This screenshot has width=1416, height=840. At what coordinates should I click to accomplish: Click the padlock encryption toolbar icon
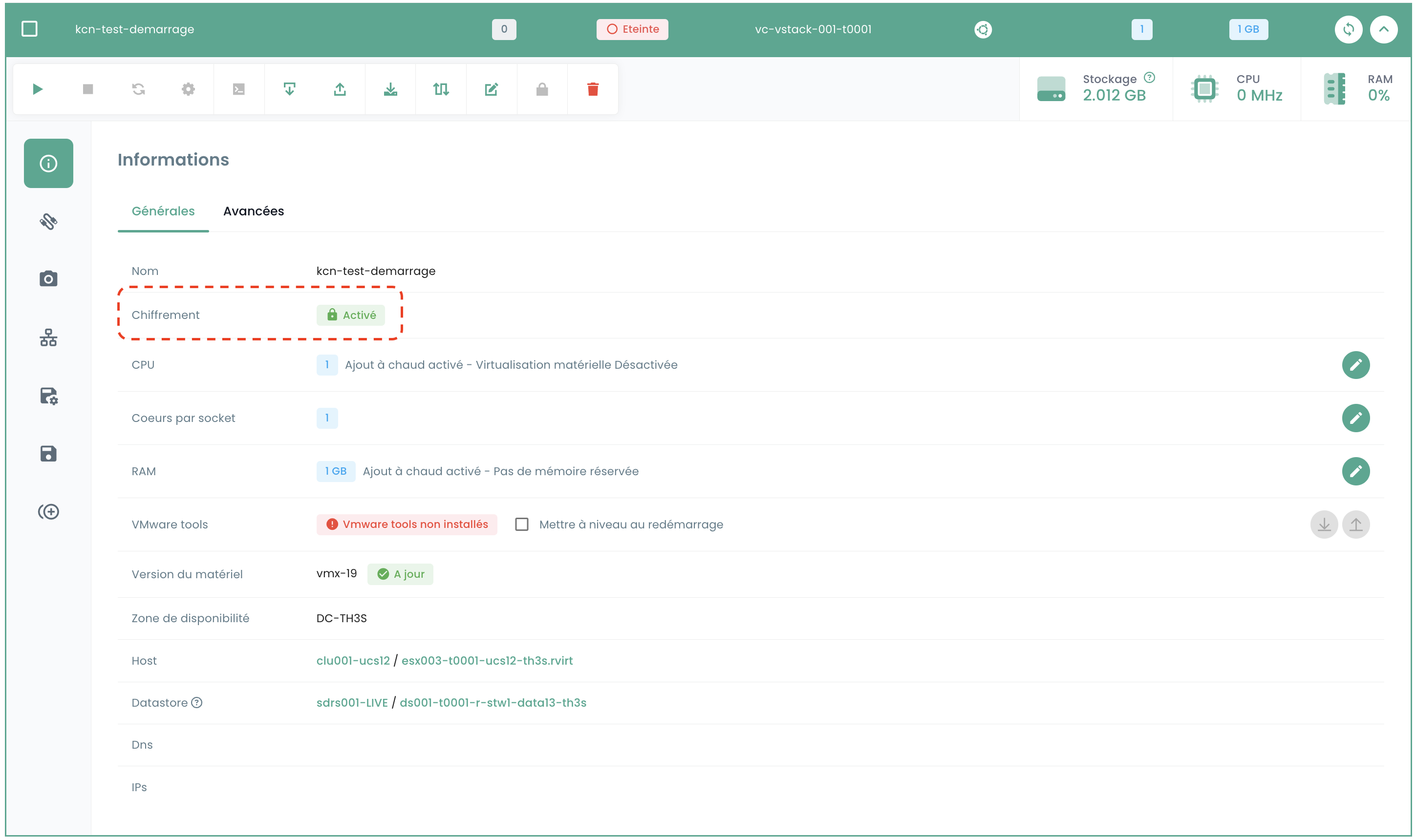point(542,89)
